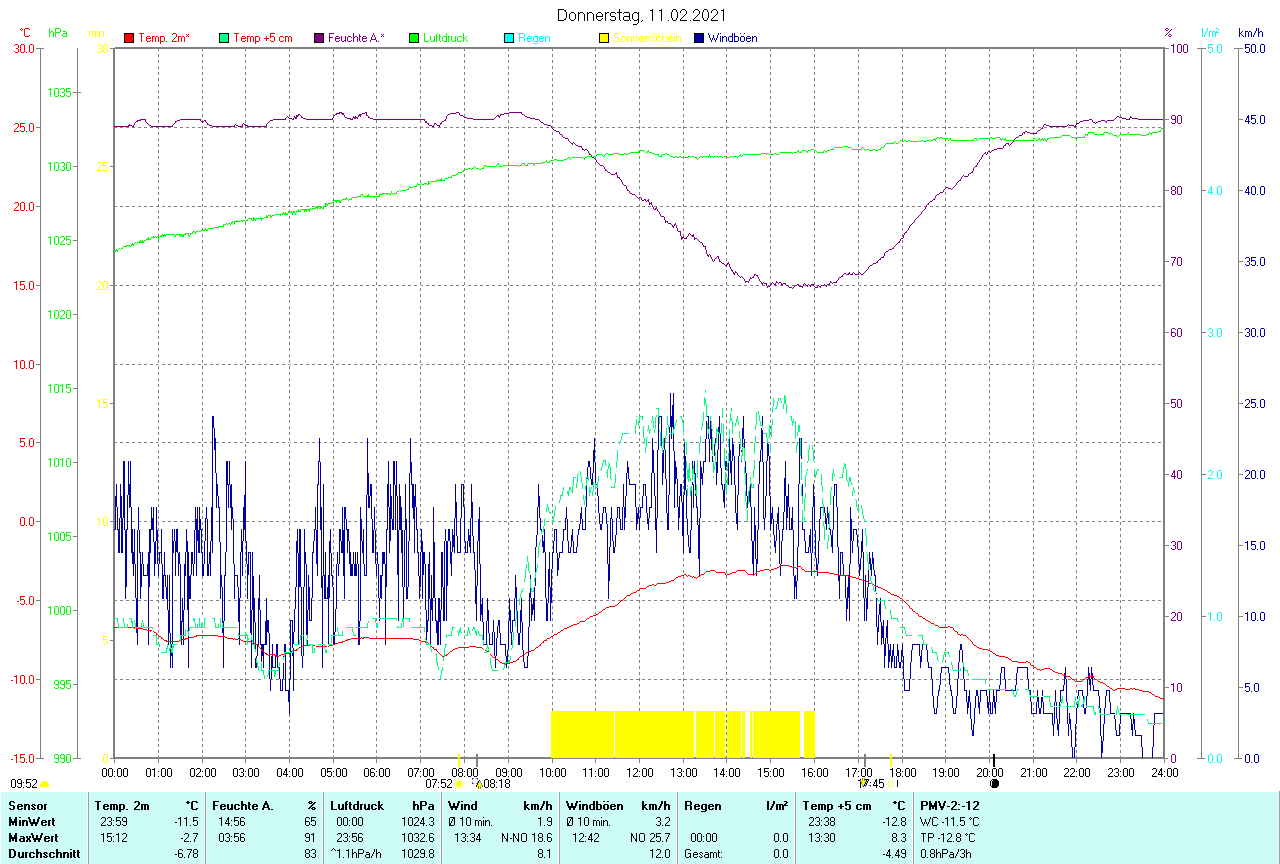Image resolution: width=1280 pixels, height=864 pixels.
Task: Click the MinWert row label
Action: tap(32, 821)
